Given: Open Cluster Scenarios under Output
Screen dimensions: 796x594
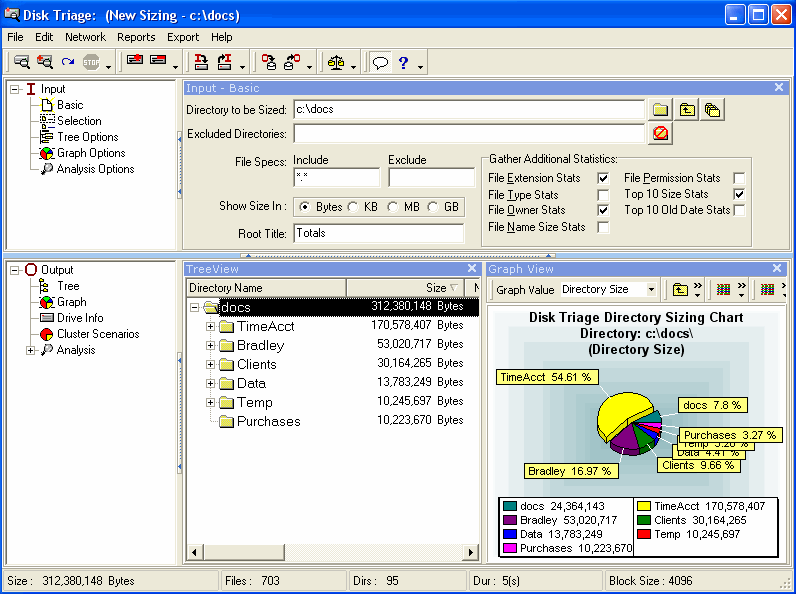Looking at the screenshot, I should pos(98,334).
